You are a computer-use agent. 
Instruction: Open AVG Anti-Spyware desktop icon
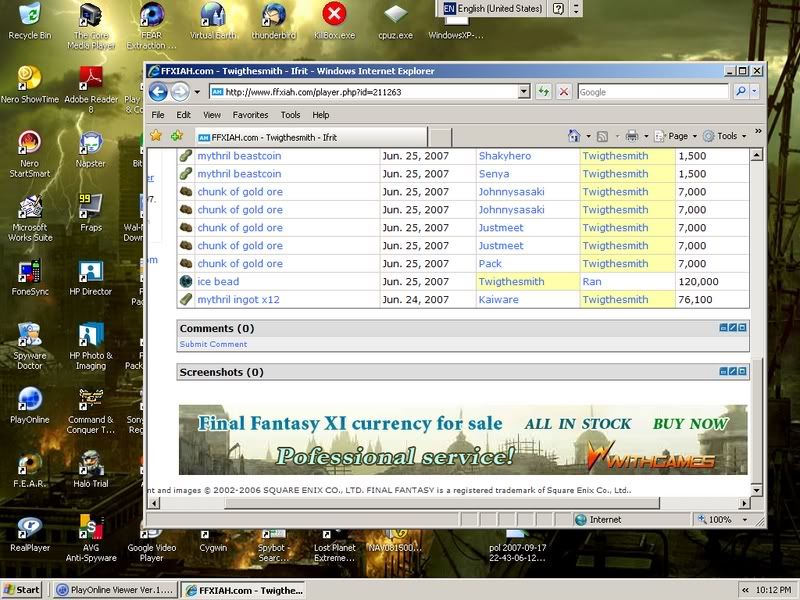(91, 538)
